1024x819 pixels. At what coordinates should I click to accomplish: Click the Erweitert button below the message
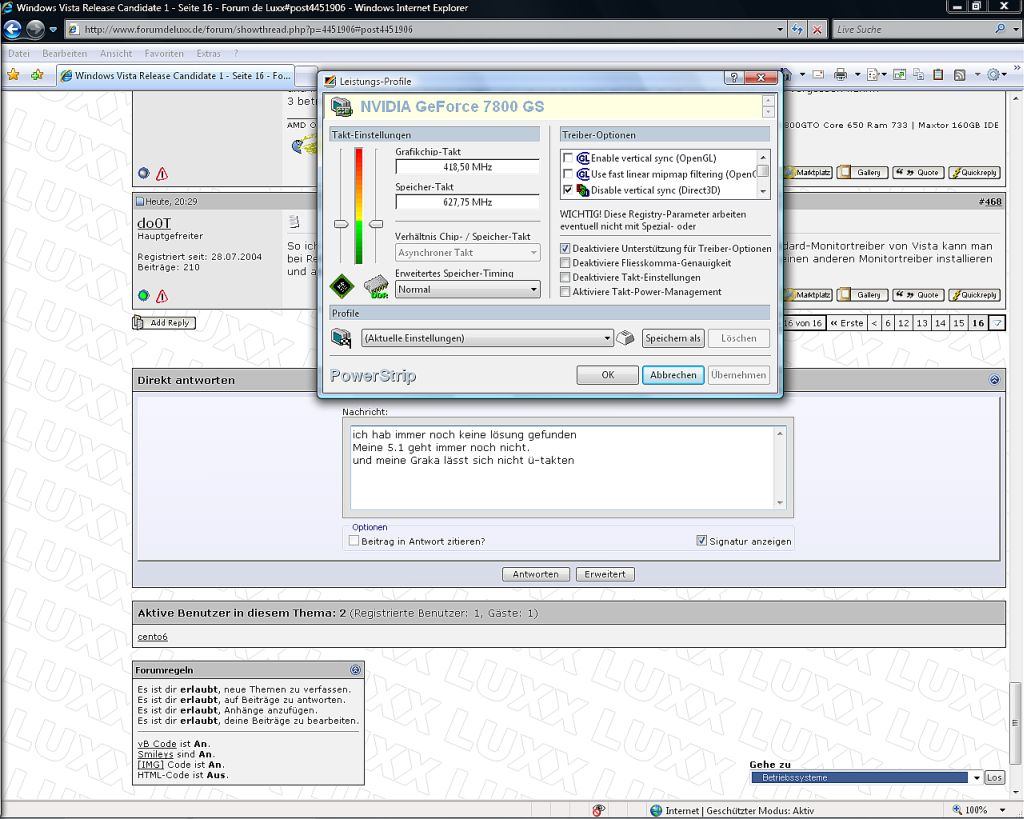click(605, 574)
